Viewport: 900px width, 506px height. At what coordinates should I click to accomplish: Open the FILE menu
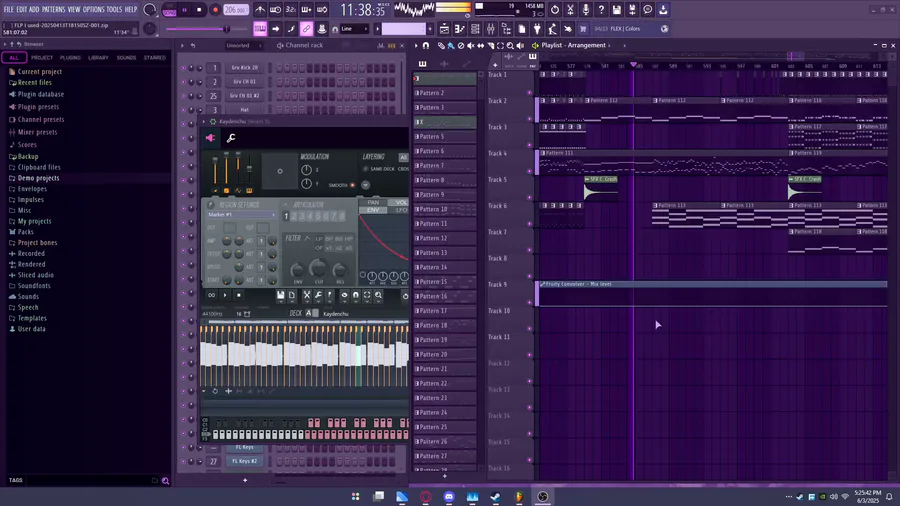[9, 10]
